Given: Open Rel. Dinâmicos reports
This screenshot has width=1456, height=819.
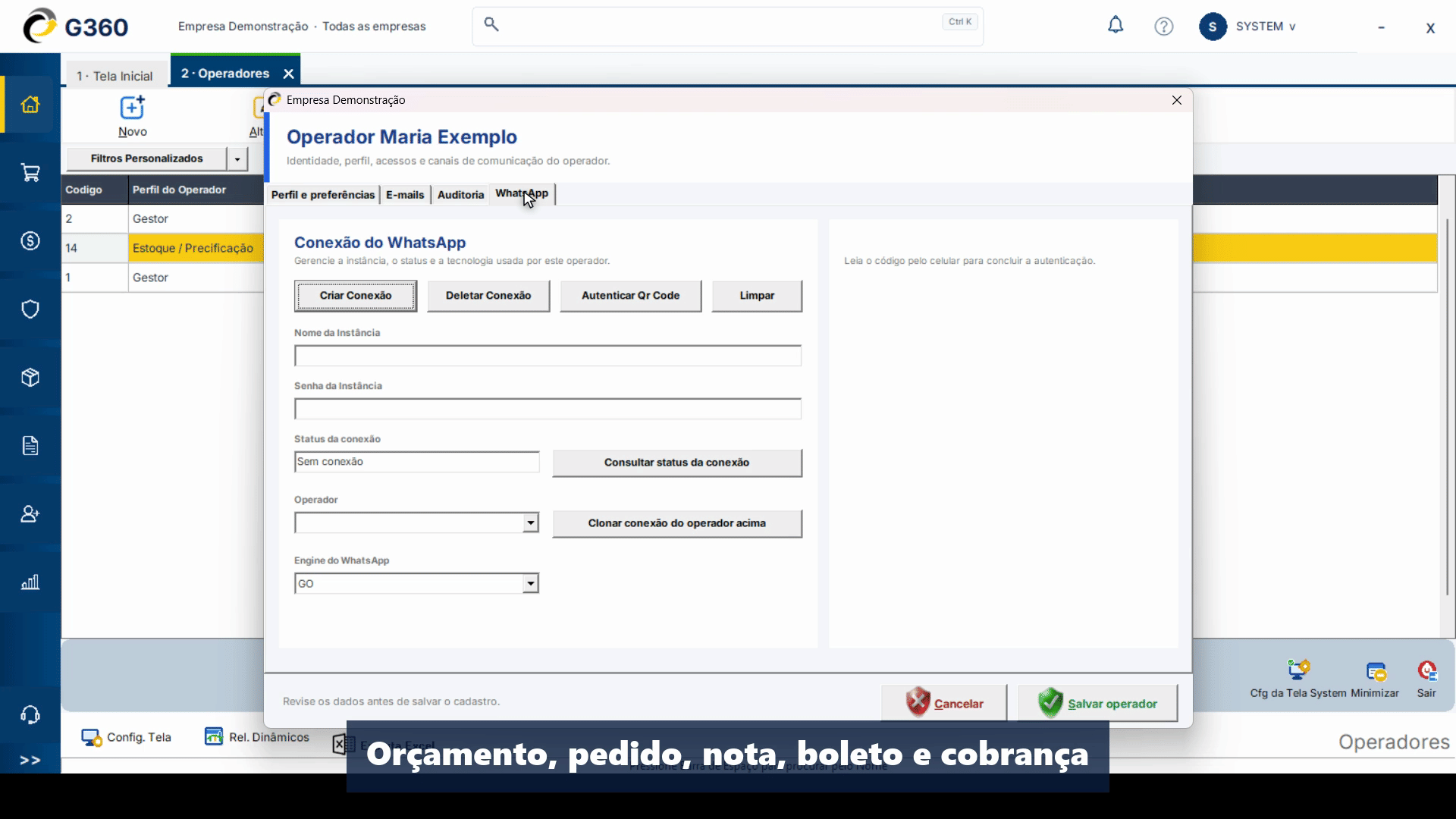Looking at the screenshot, I should (257, 737).
